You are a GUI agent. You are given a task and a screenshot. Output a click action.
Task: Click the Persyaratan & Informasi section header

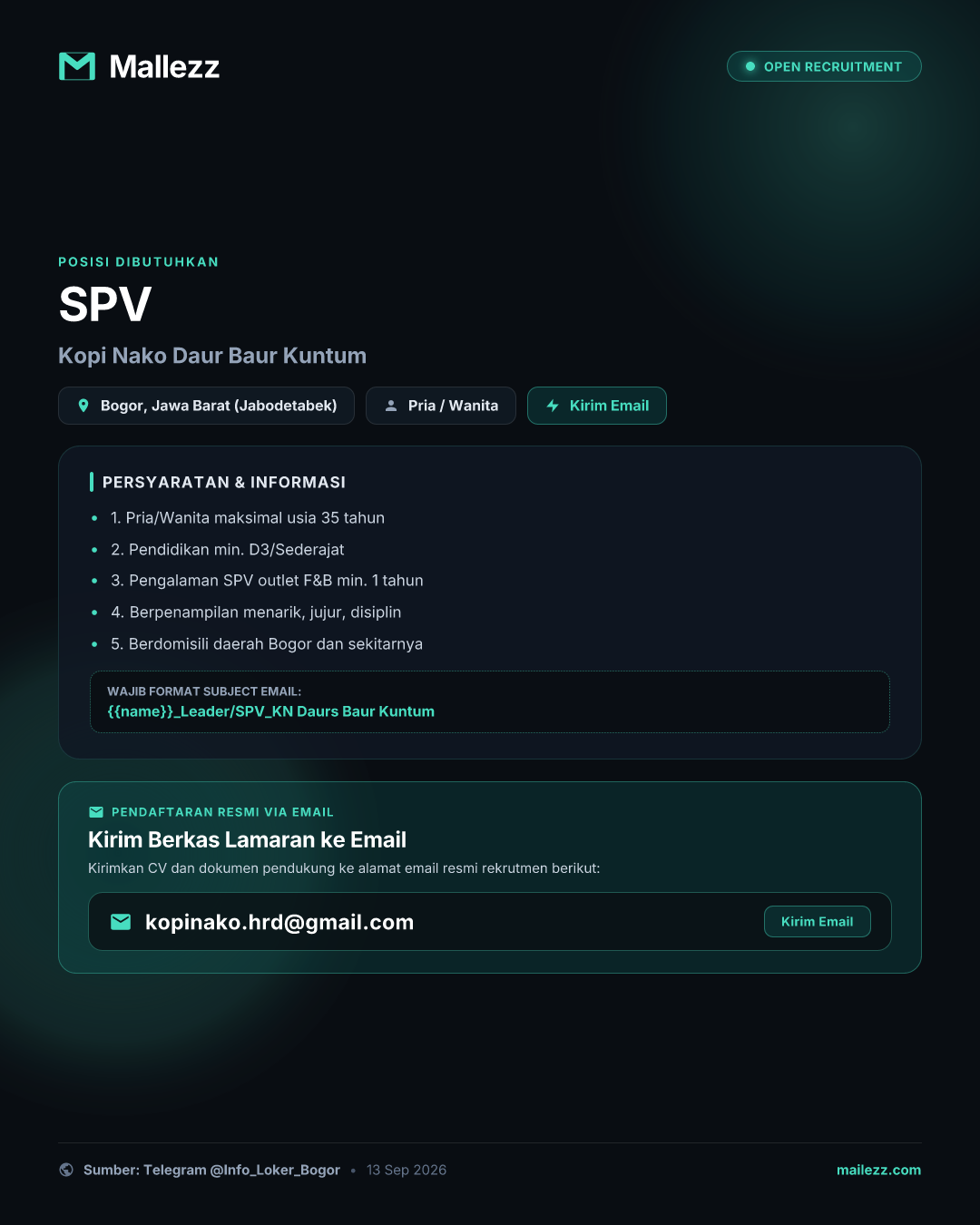(x=224, y=482)
